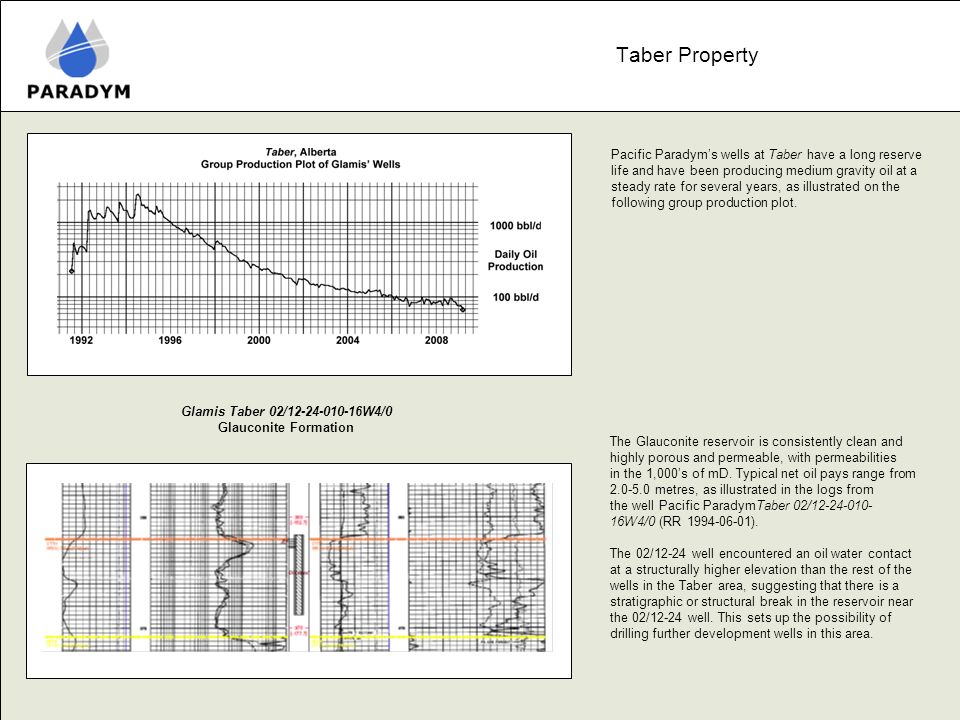Click the last data point marker on production curve

click(x=463, y=310)
